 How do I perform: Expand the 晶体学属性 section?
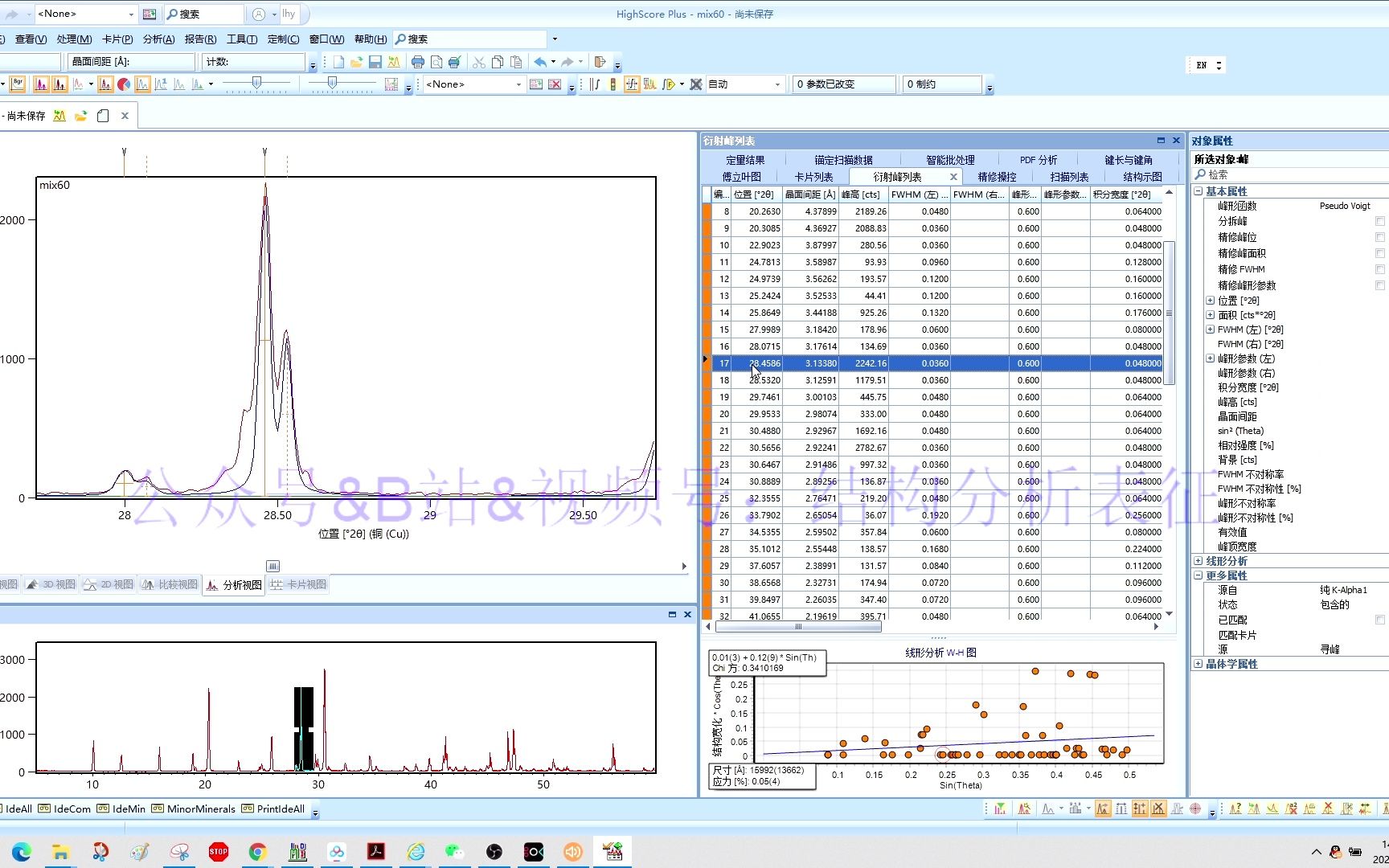click(1198, 664)
